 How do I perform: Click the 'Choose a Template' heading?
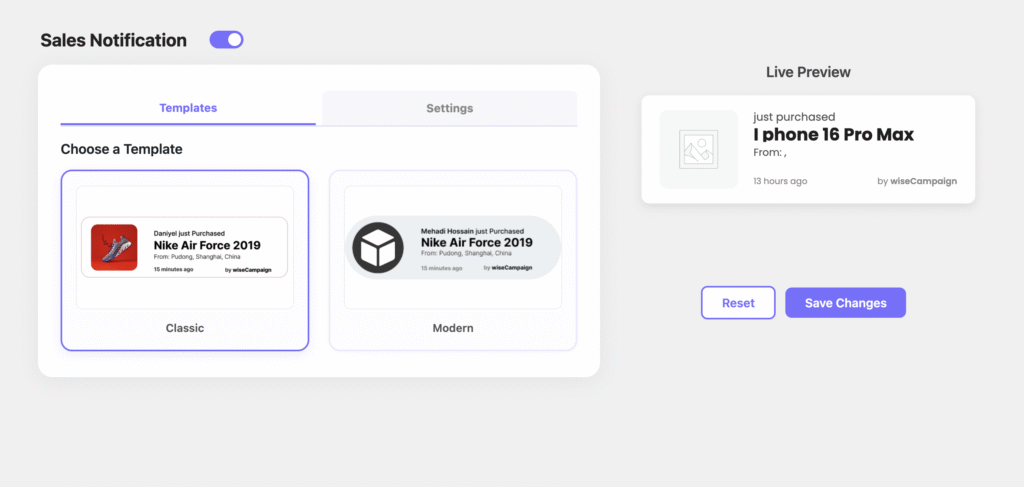(121, 149)
